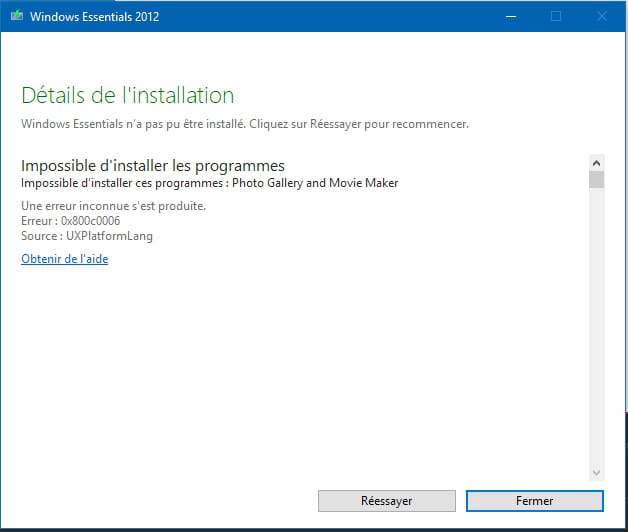The image size is (628, 532).
Task: Minimize the Windows Essentials 2012 window
Action: 511,16
